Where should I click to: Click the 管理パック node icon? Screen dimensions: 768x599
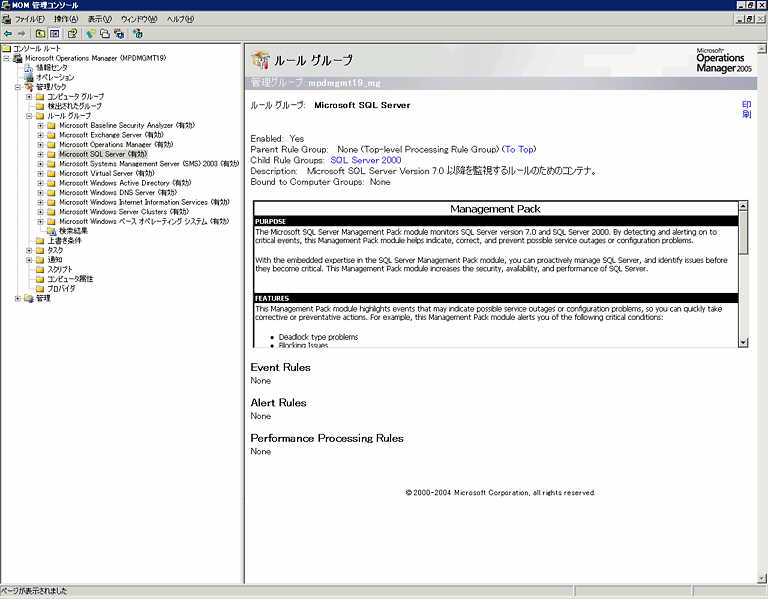point(29,87)
